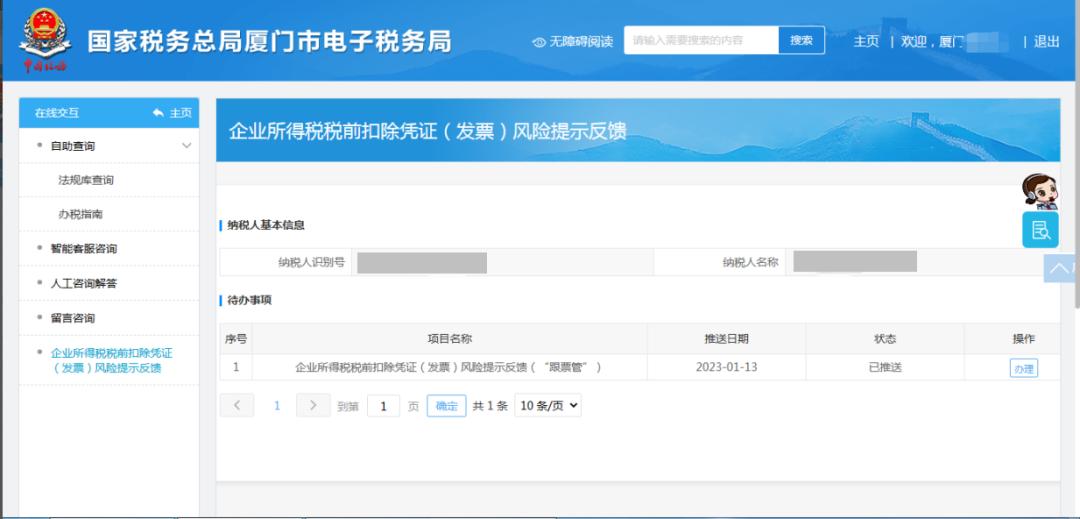
Task: Click the scroll-to-top arrow button
Action: coord(1061,268)
